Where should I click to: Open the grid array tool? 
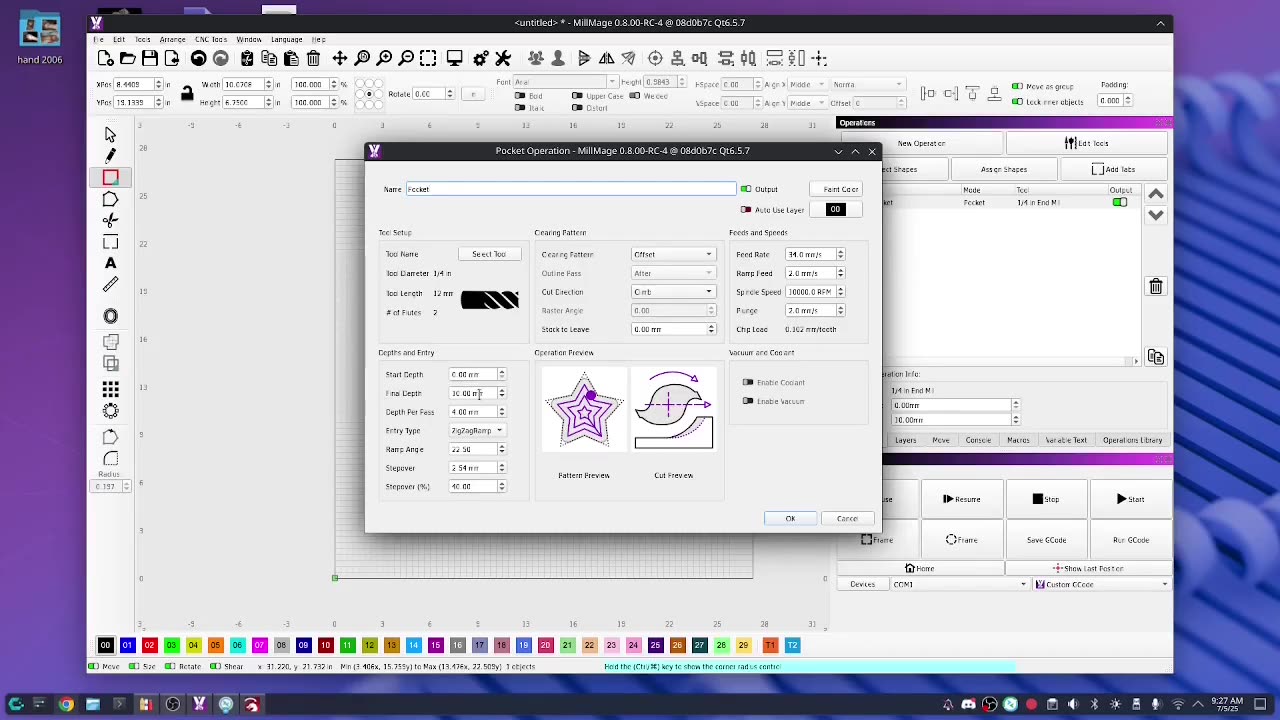(110, 389)
